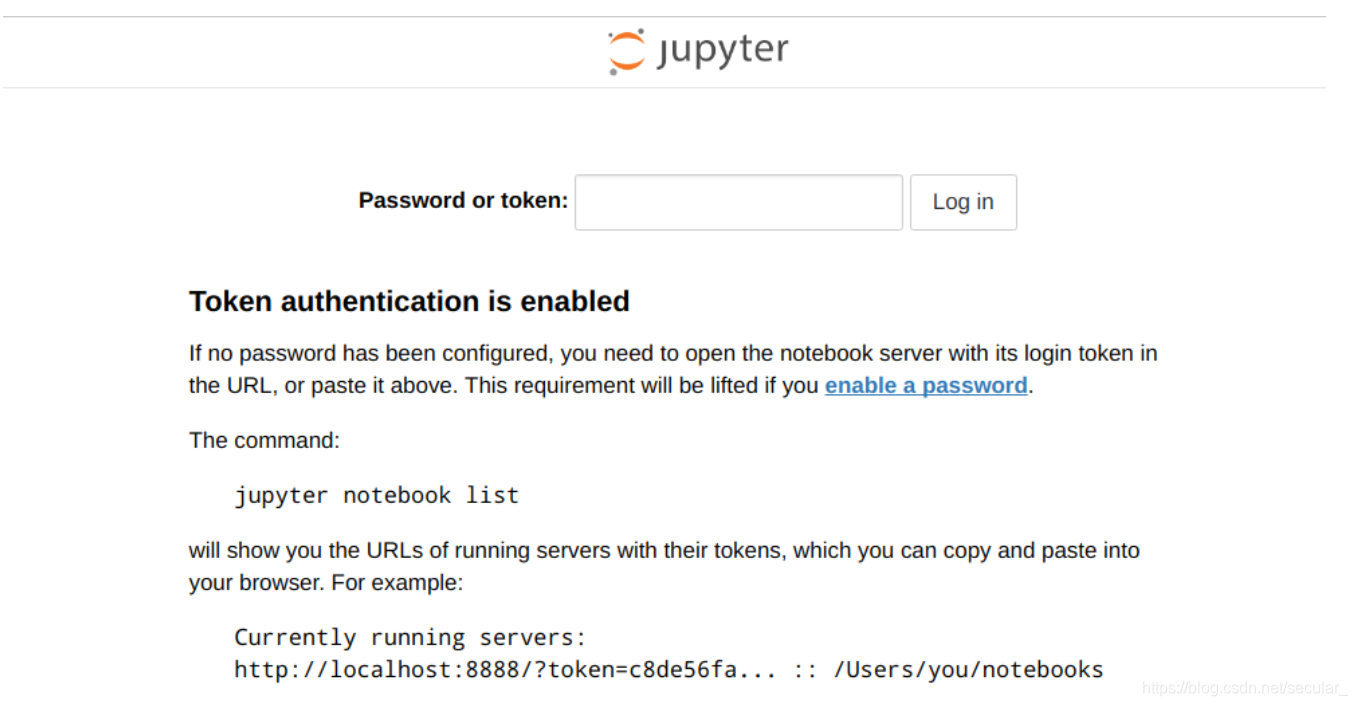Focus the Password or token input field
Viewport: 1357px width, 706px height.
738,202
